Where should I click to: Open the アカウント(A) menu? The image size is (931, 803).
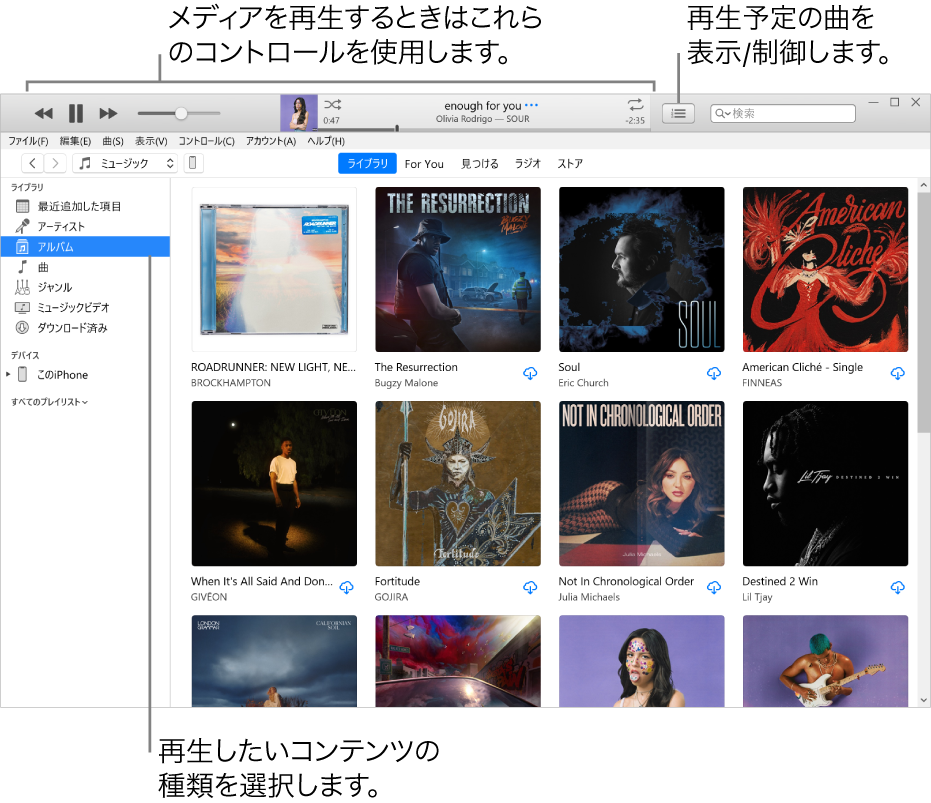[x=271, y=141]
